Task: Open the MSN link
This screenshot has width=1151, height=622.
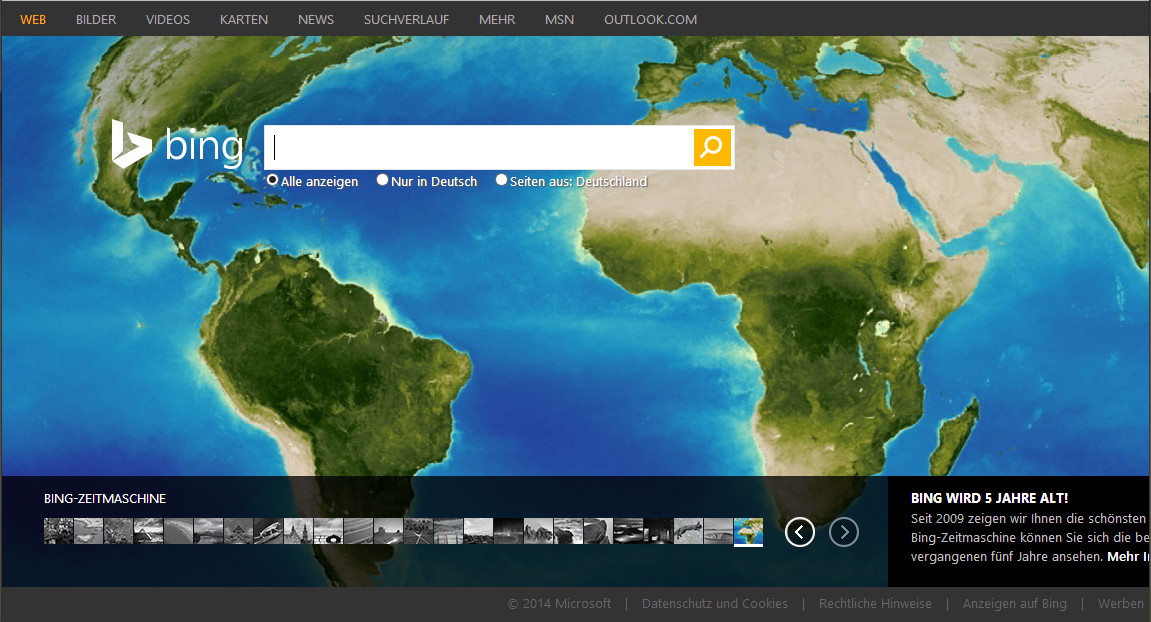Action: (559, 20)
